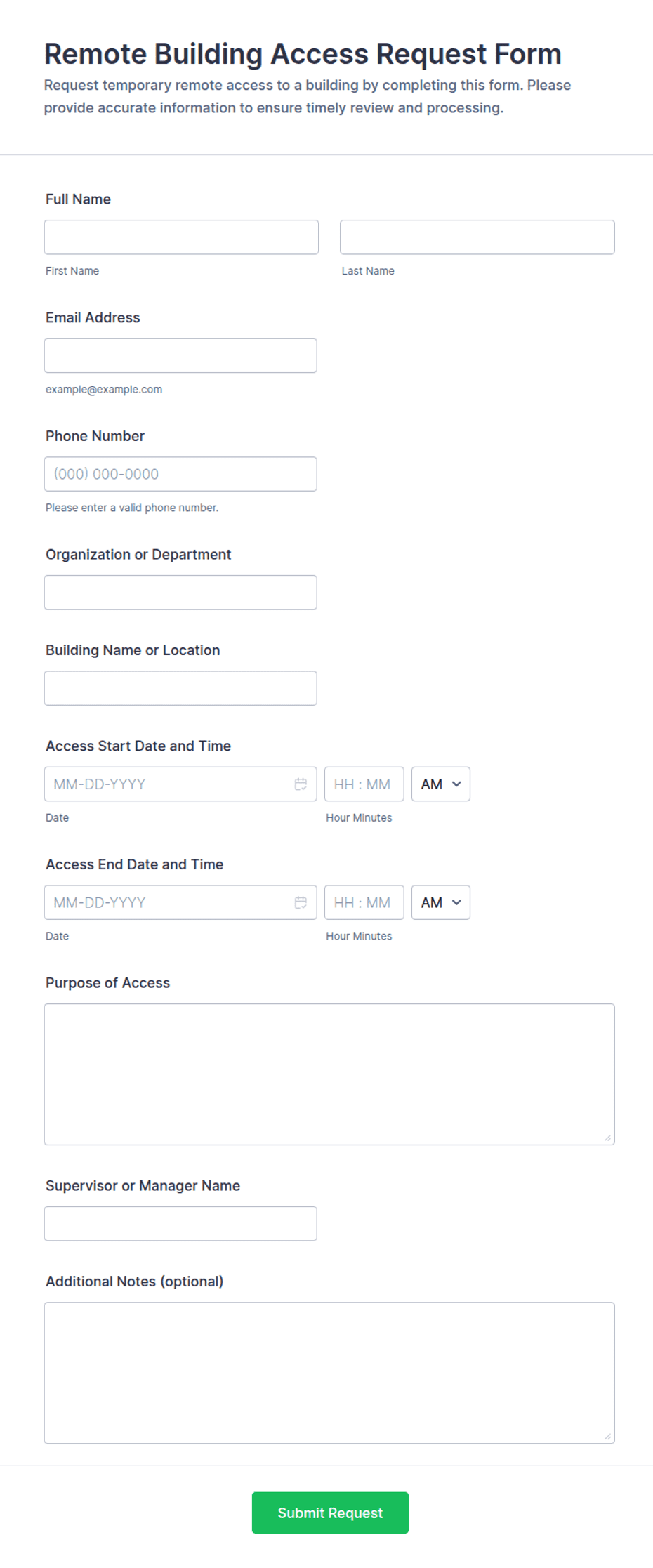Screen dimensions: 653x1568
Task: Grab the Purpose of Access resize handle
Action: [x=608, y=1138]
